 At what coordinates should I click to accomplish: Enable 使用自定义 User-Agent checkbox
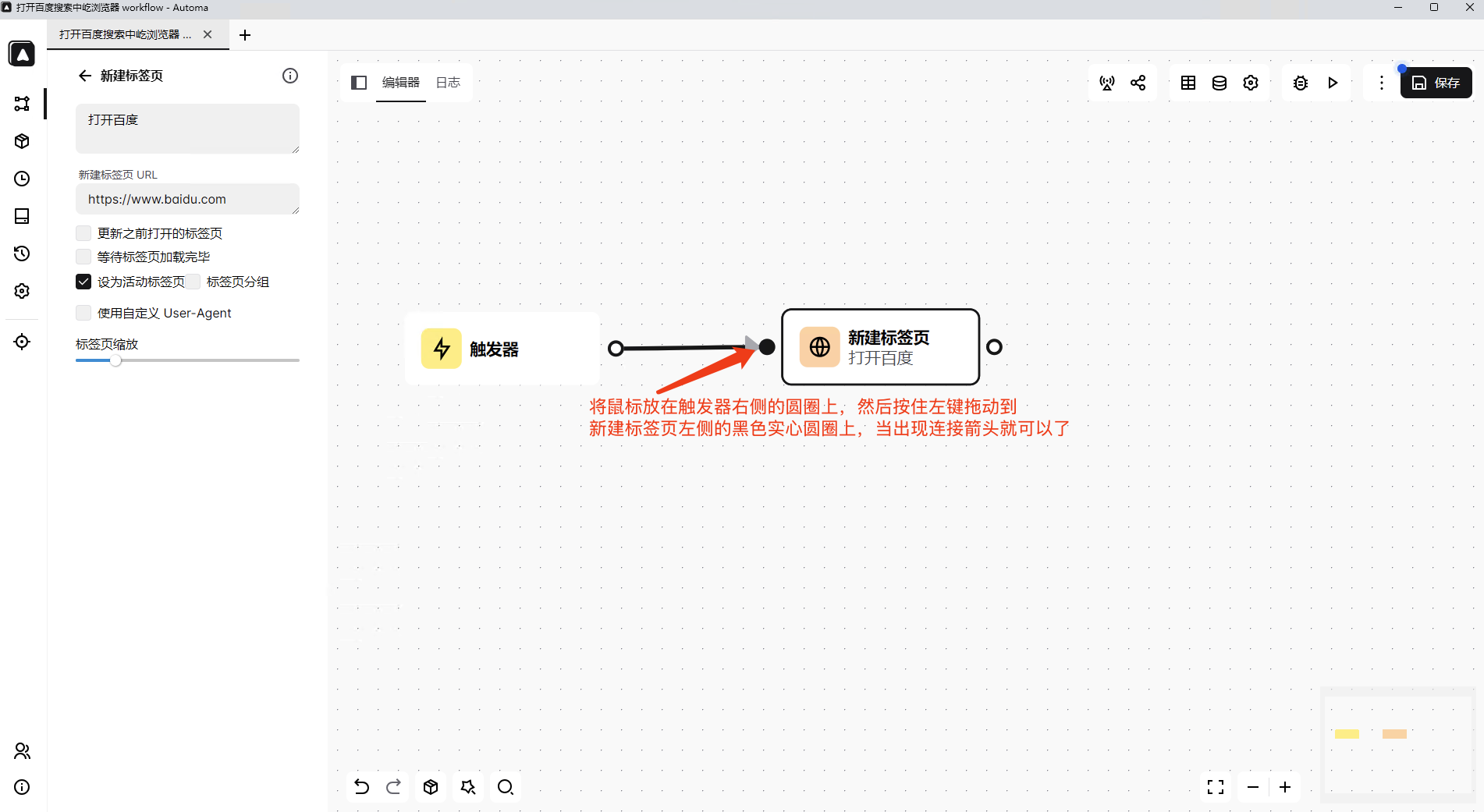coord(83,313)
